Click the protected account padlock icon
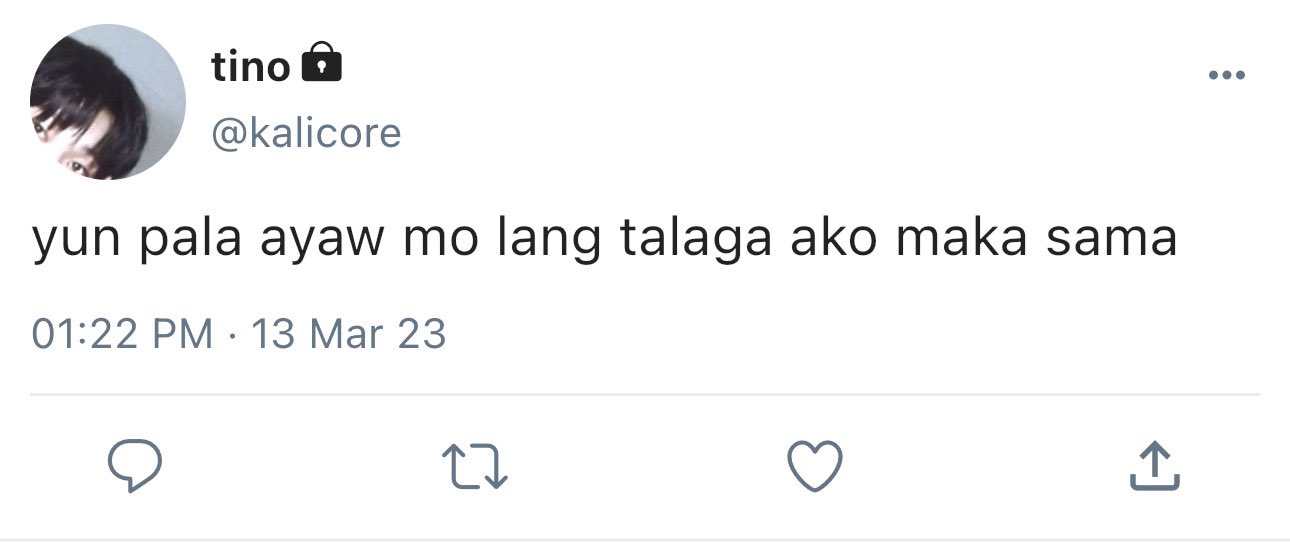 click(321, 64)
